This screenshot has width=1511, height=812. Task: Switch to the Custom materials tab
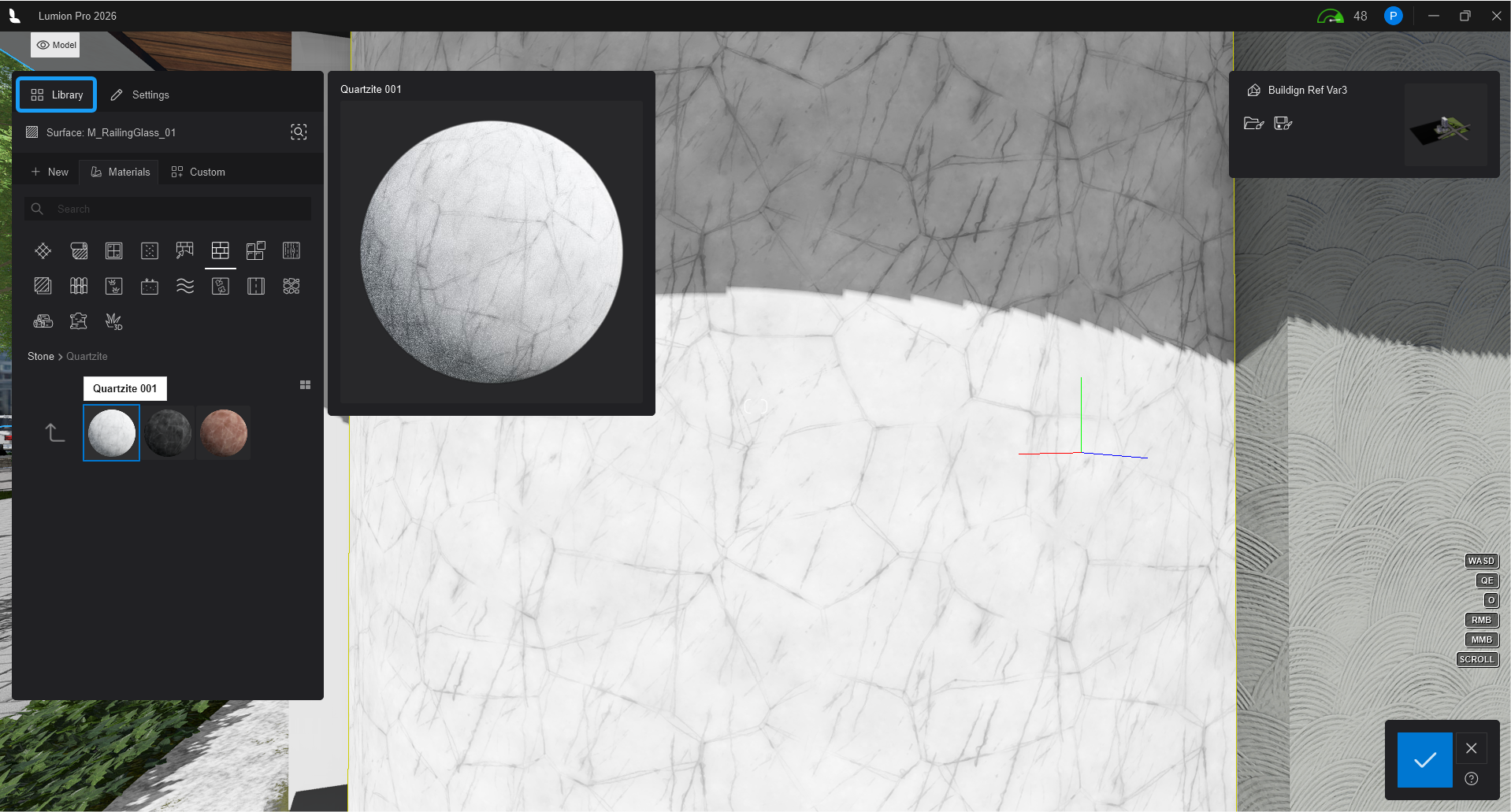199,172
